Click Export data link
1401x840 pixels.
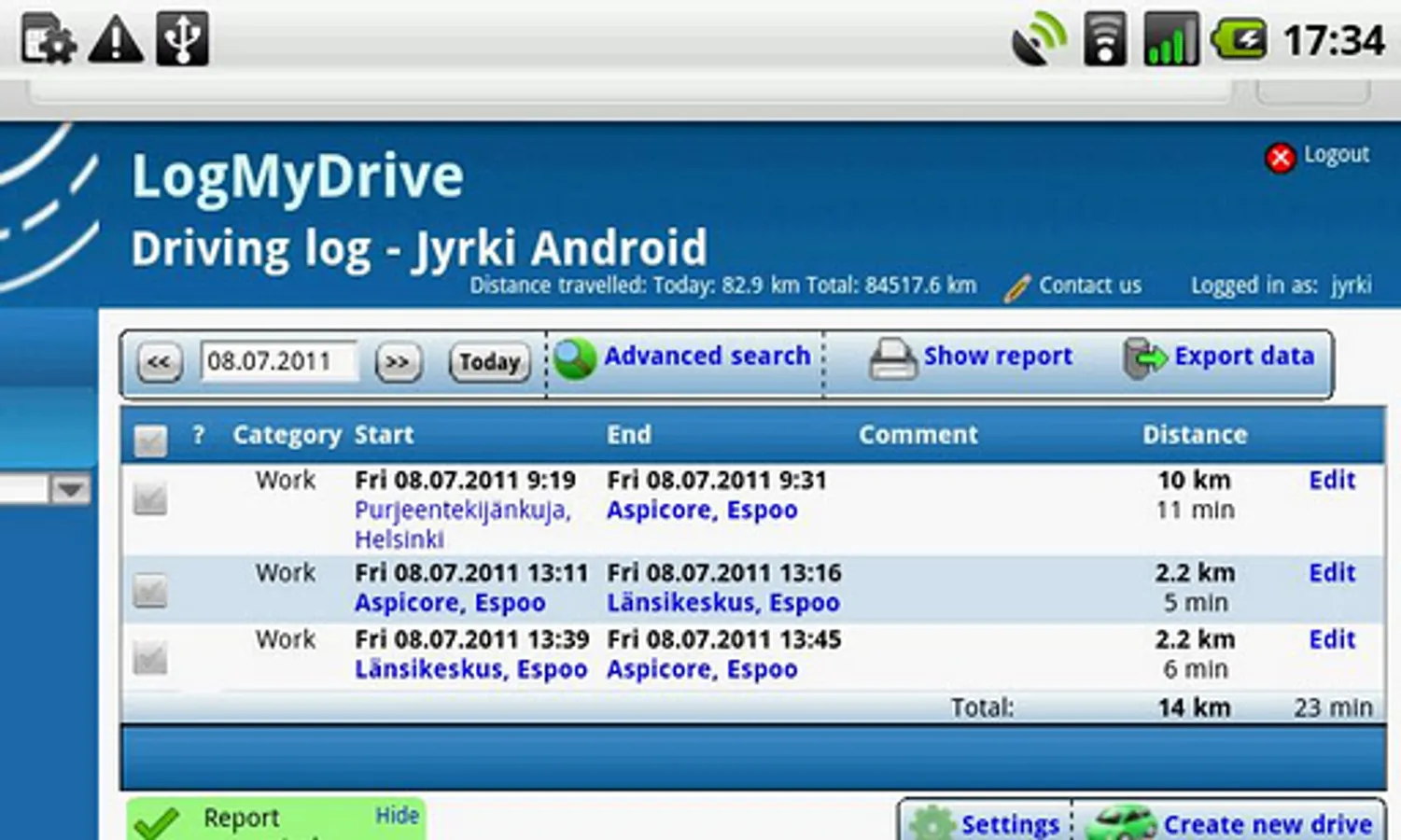point(1244,356)
